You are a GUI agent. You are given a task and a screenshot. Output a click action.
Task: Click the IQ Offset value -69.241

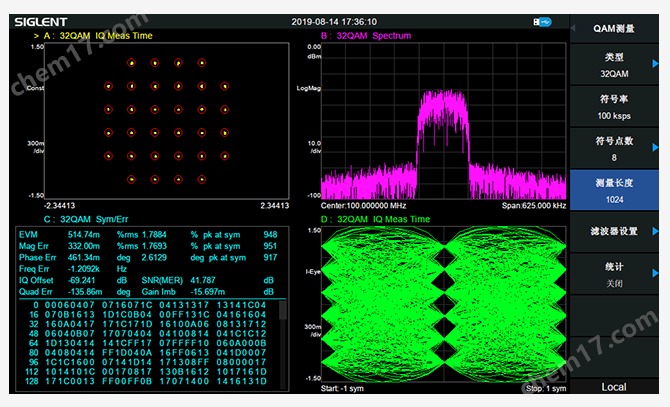(x=82, y=281)
